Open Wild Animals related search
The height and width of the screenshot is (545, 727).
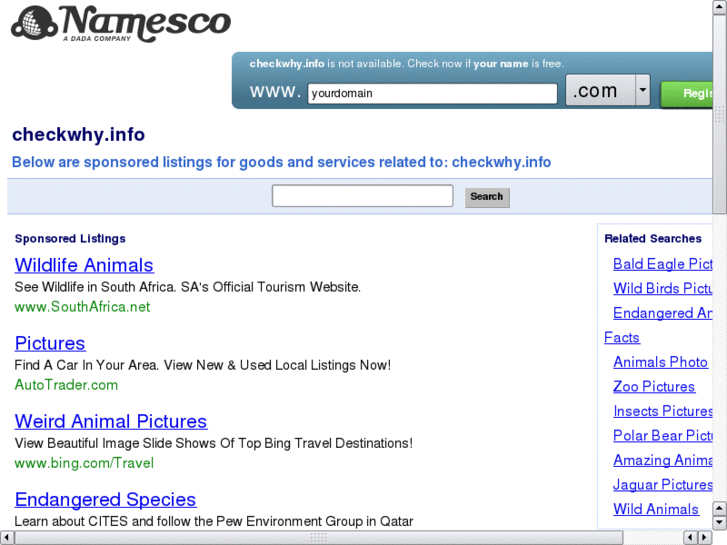coord(656,509)
